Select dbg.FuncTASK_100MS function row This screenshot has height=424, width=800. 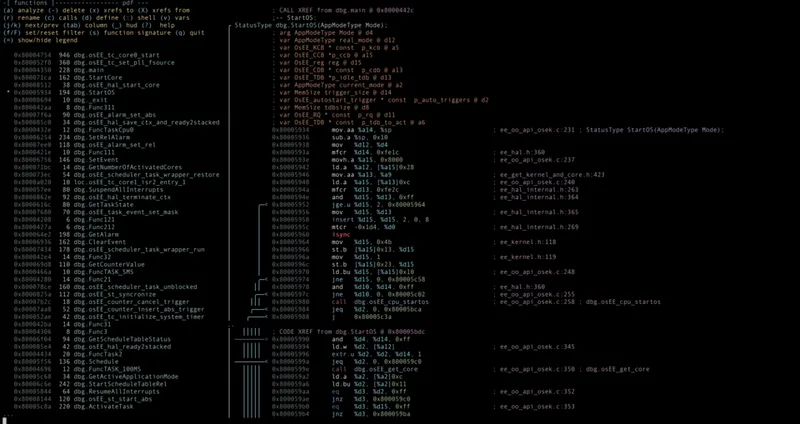point(78,369)
